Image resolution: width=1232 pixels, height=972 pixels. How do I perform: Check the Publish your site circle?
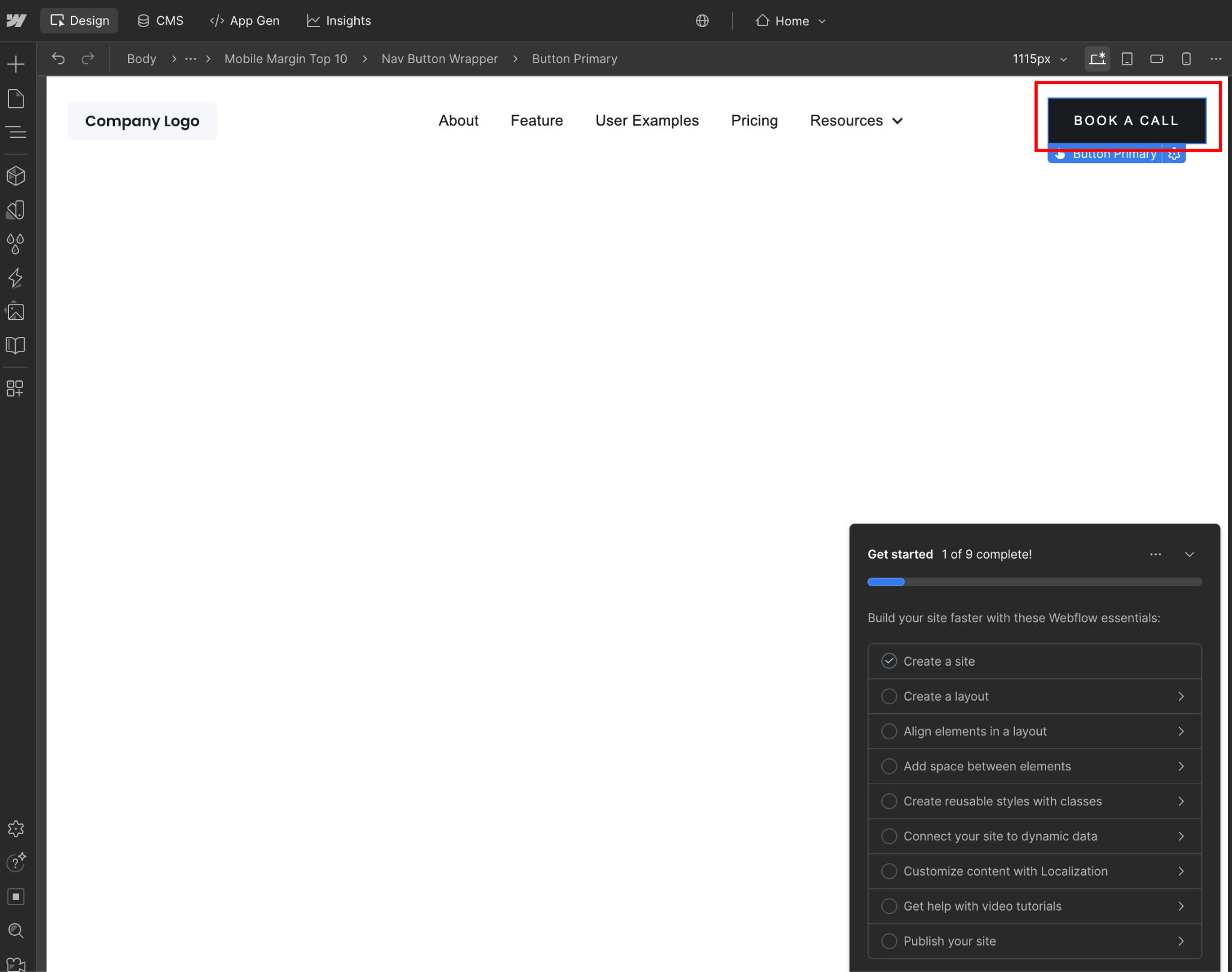[x=889, y=941]
